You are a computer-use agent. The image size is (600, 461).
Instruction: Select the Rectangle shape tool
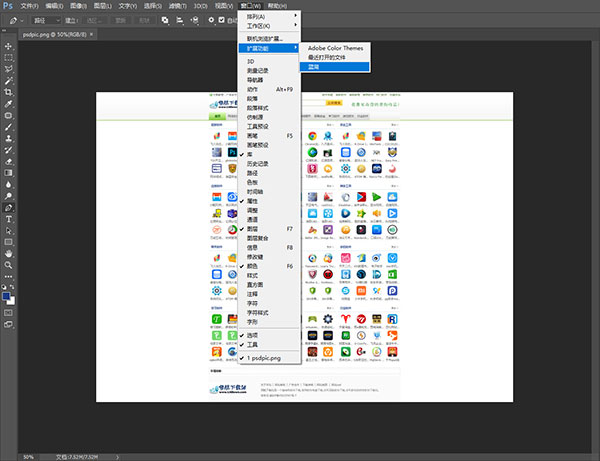point(8,242)
